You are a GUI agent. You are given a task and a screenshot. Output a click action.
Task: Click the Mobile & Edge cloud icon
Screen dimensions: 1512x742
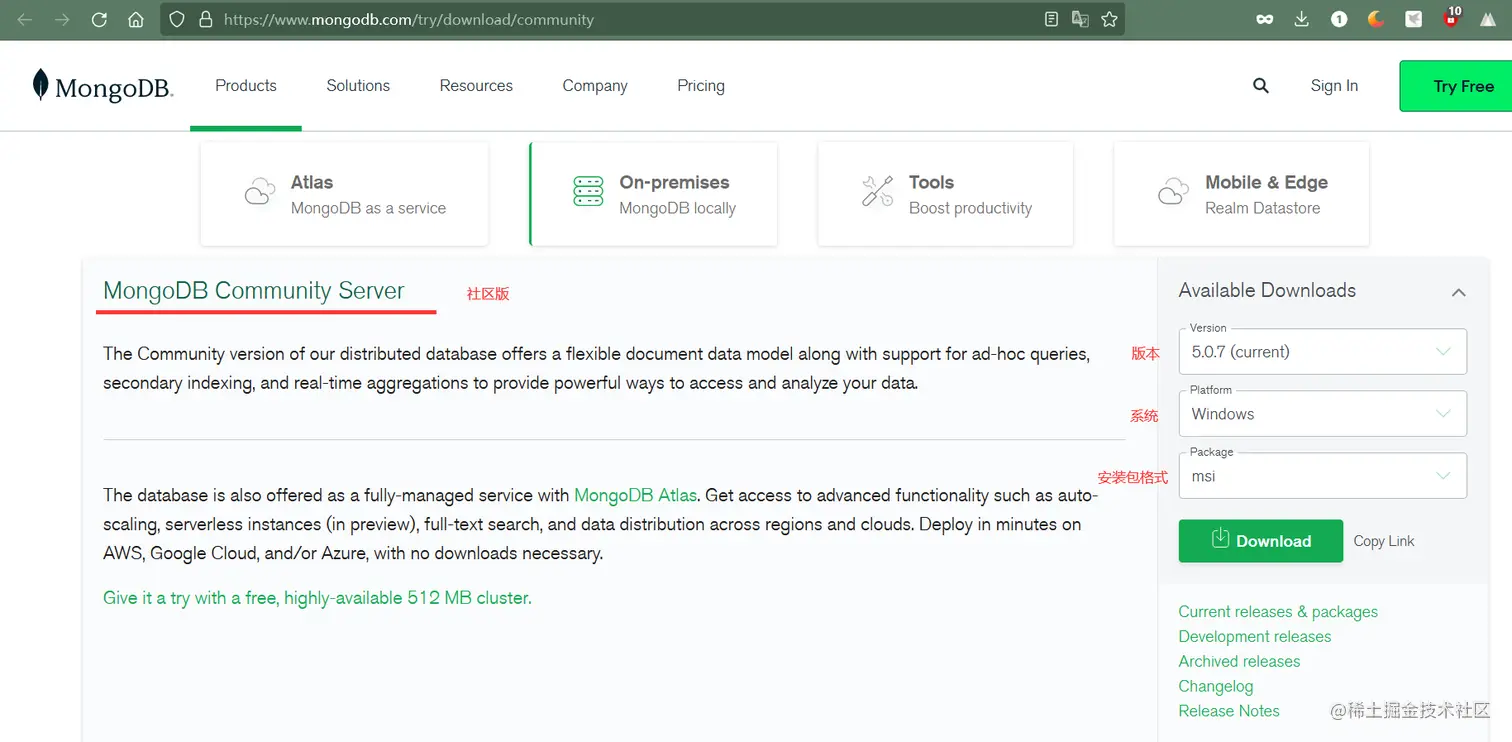(1173, 192)
